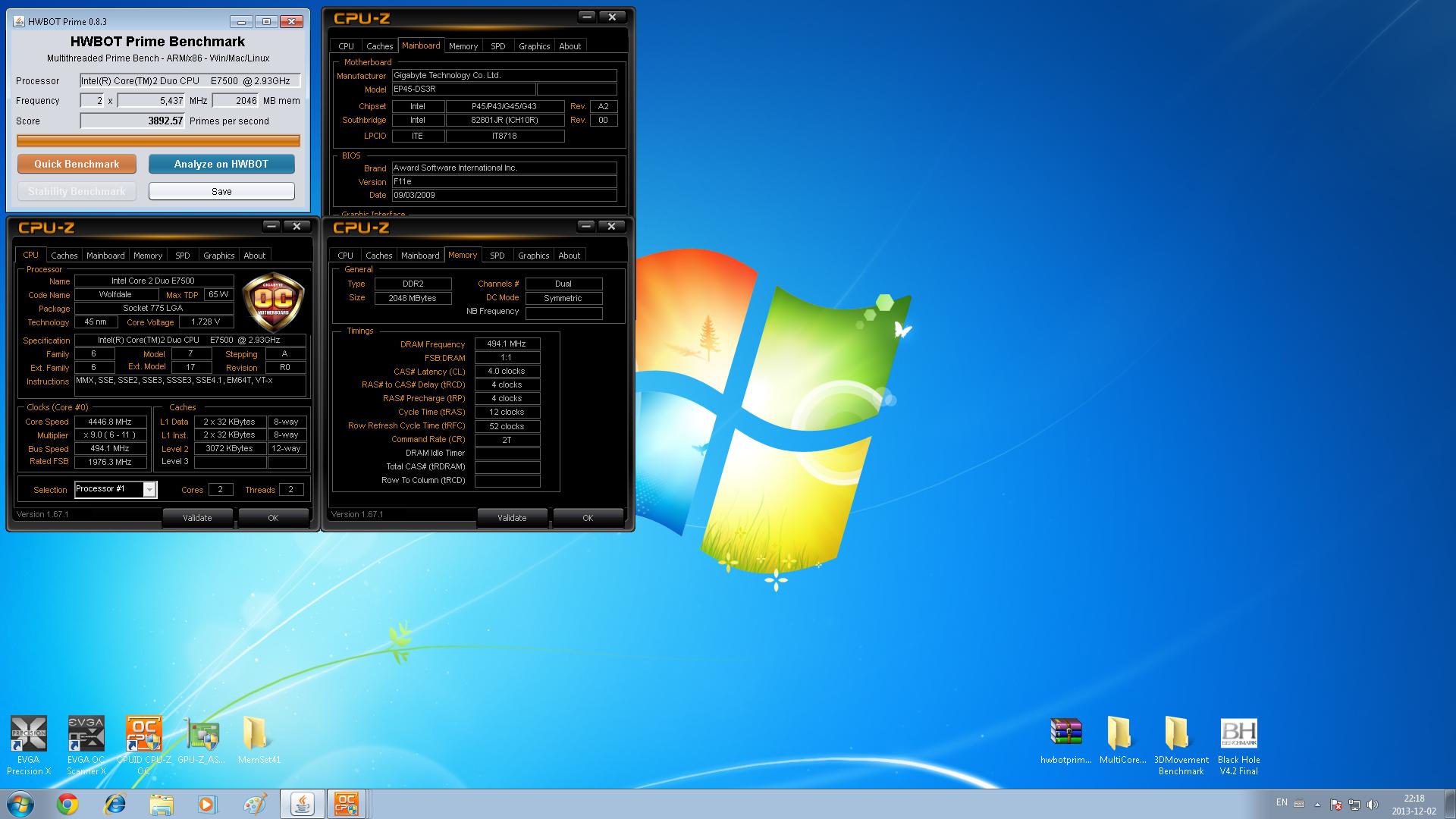The height and width of the screenshot is (819, 1456).
Task: Click OK in the CPU tab window
Action: (x=273, y=518)
